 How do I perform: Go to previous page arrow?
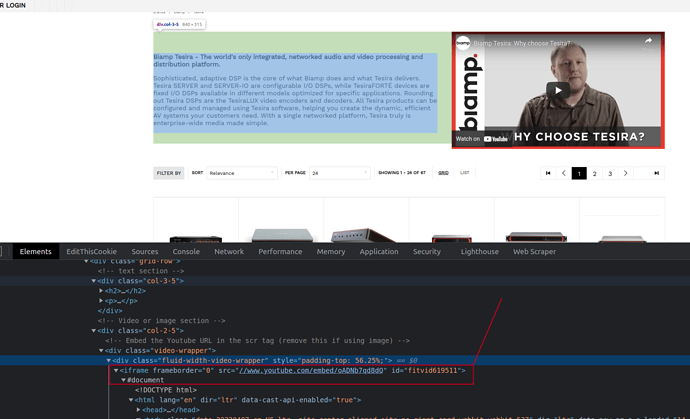564,173
